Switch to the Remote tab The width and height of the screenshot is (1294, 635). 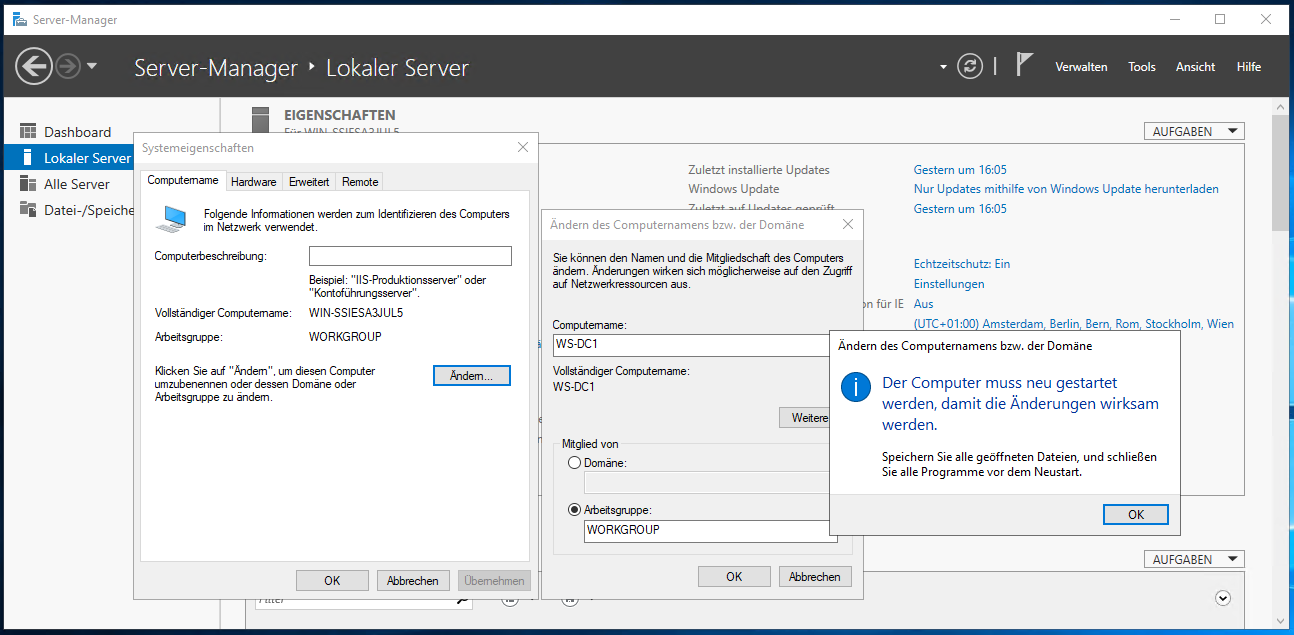[360, 181]
